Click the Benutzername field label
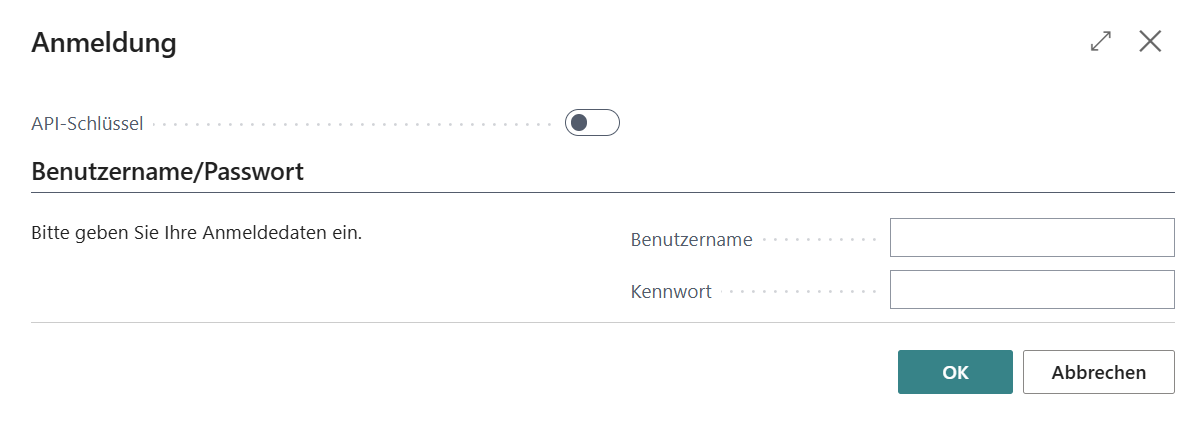Viewport: 1204px width, 424px height. tap(691, 240)
